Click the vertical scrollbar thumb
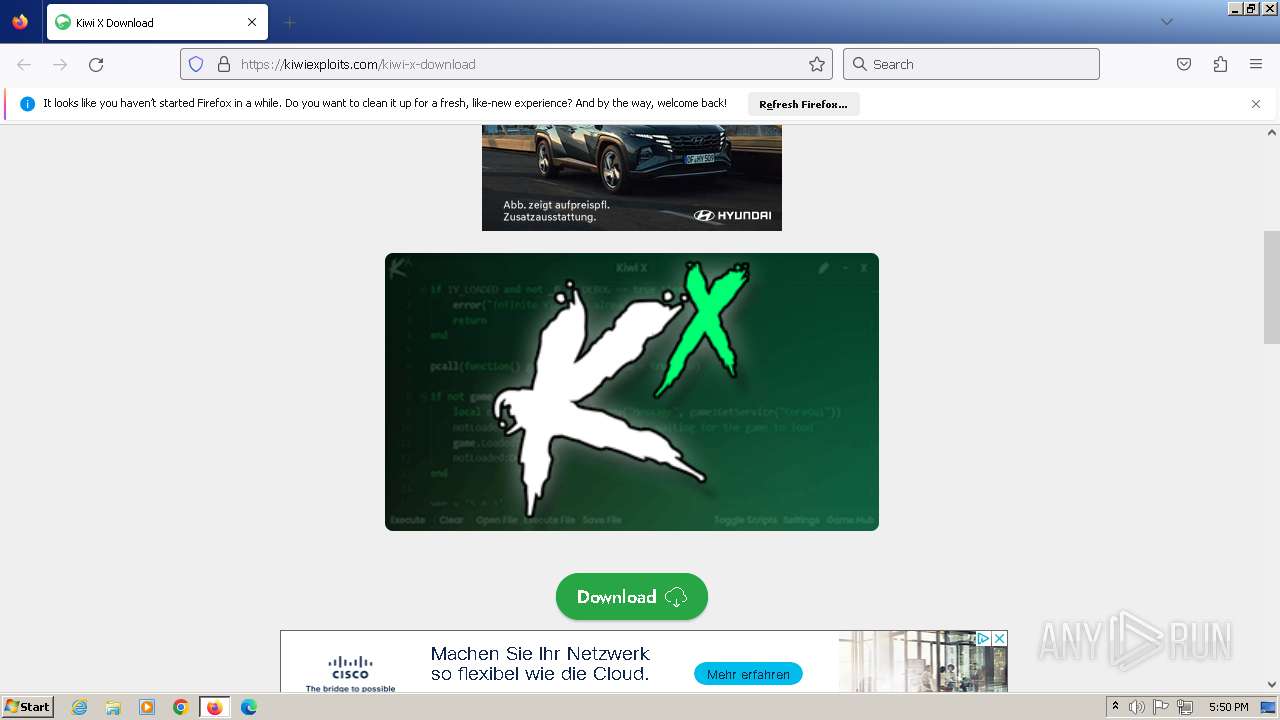Image resolution: width=1280 pixels, height=720 pixels. (x=1272, y=287)
